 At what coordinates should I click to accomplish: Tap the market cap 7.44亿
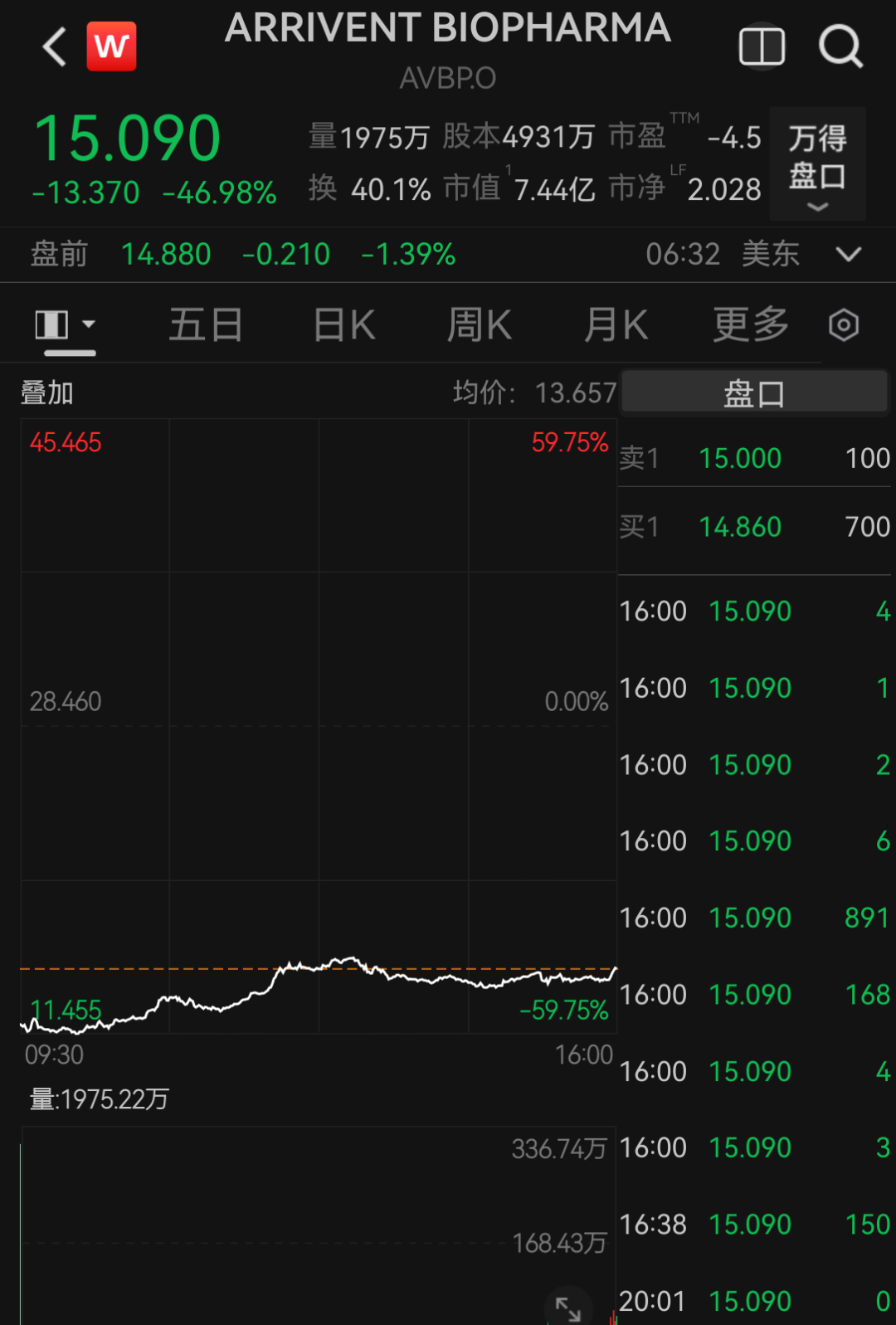coord(555,190)
